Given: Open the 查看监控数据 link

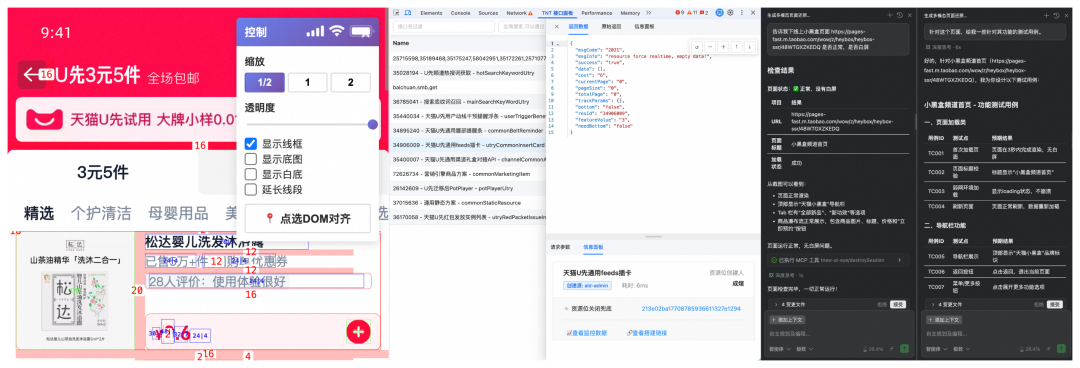Looking at the screenshot, I should coord(587,333).
